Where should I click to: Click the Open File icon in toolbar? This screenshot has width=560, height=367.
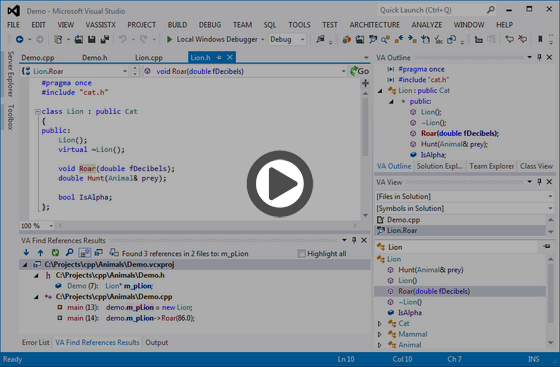[79, 39]
